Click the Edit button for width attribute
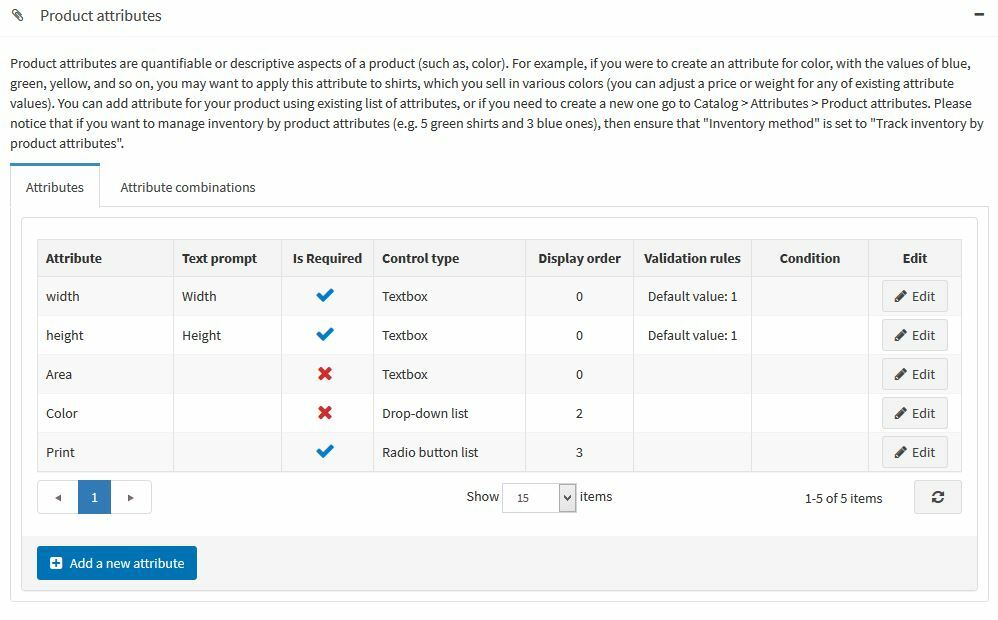Screen dimensions: 998x620 915,296
